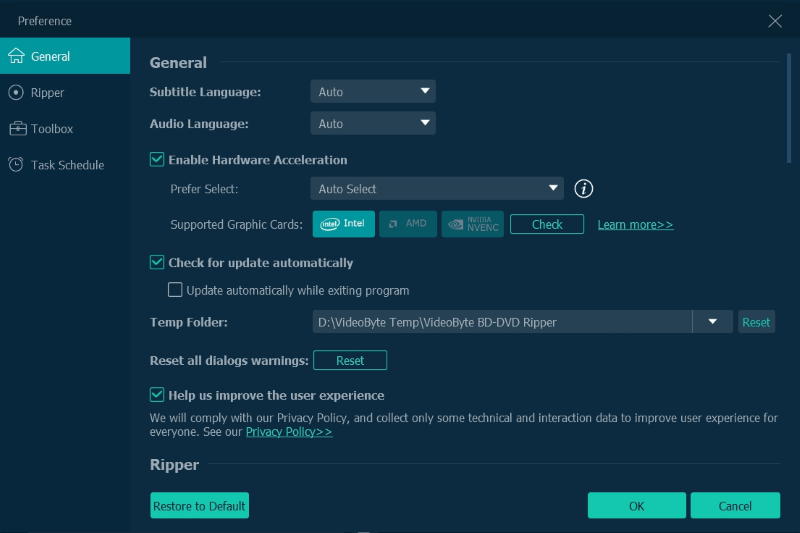Select the NVIDIA NVENC graphics card badge

click(x=472, y=224)
